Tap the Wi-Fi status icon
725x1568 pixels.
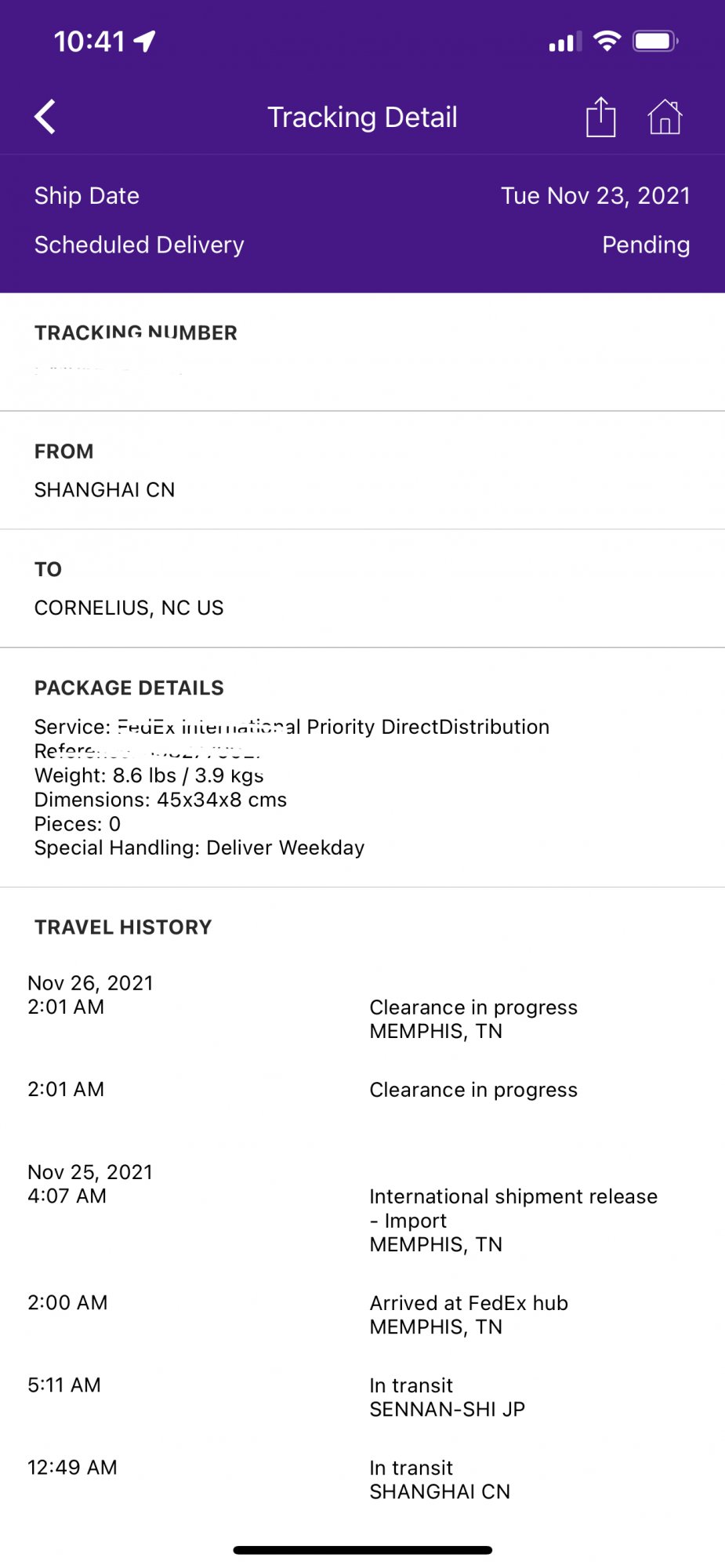pyautogui.click(x=607, y=41)
